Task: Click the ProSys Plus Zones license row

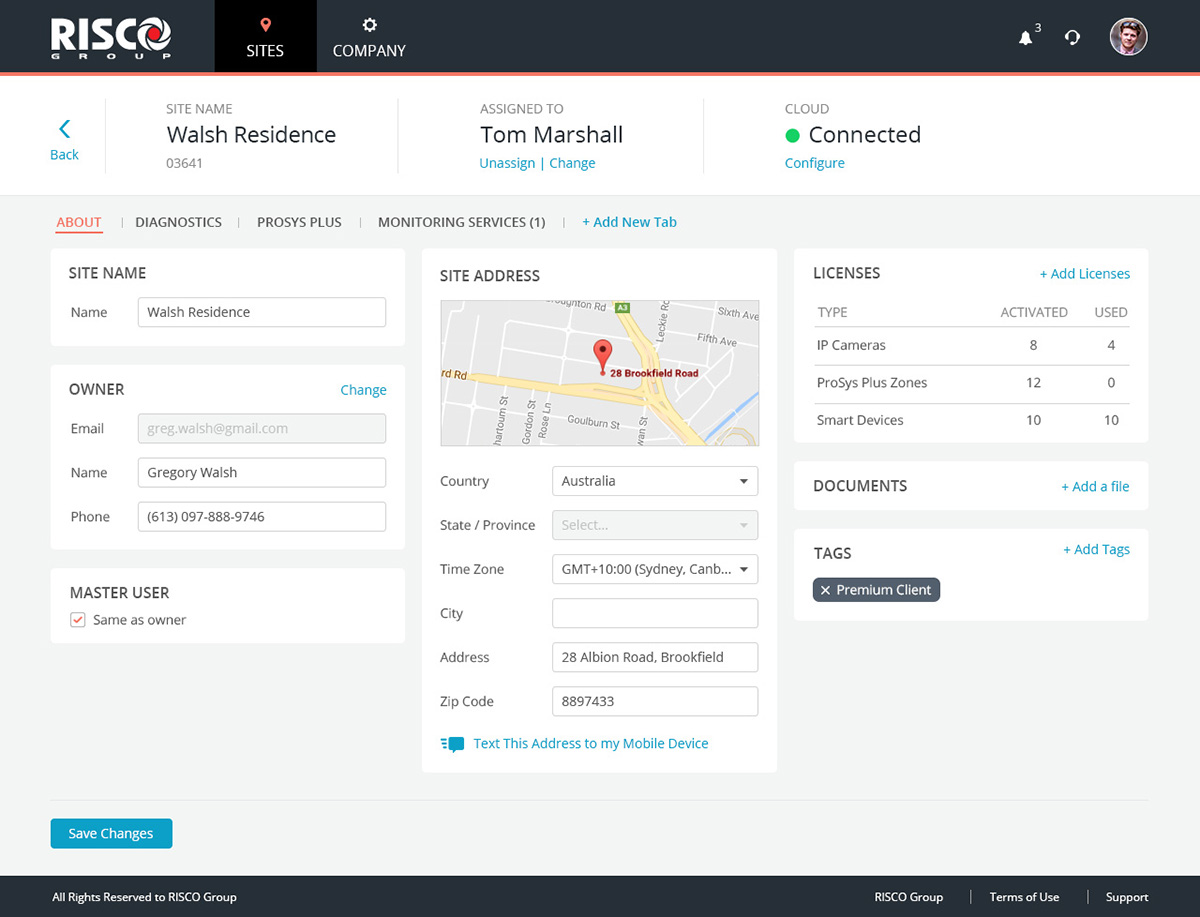Action: tap(971, 383)
